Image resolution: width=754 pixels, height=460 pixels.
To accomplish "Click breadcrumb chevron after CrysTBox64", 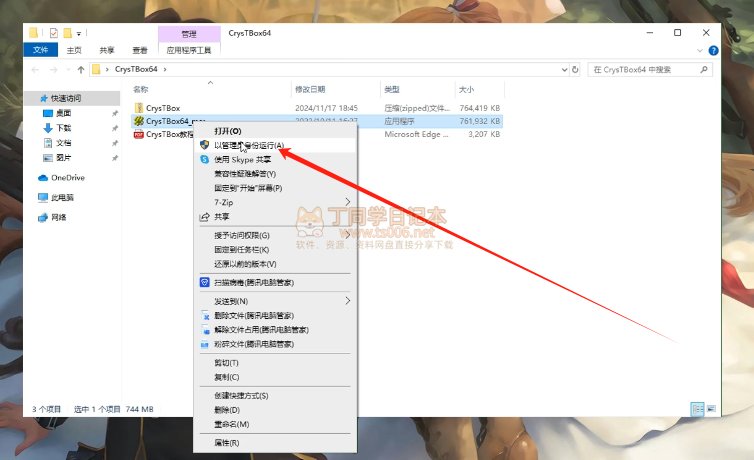I will tap(165, 69).
